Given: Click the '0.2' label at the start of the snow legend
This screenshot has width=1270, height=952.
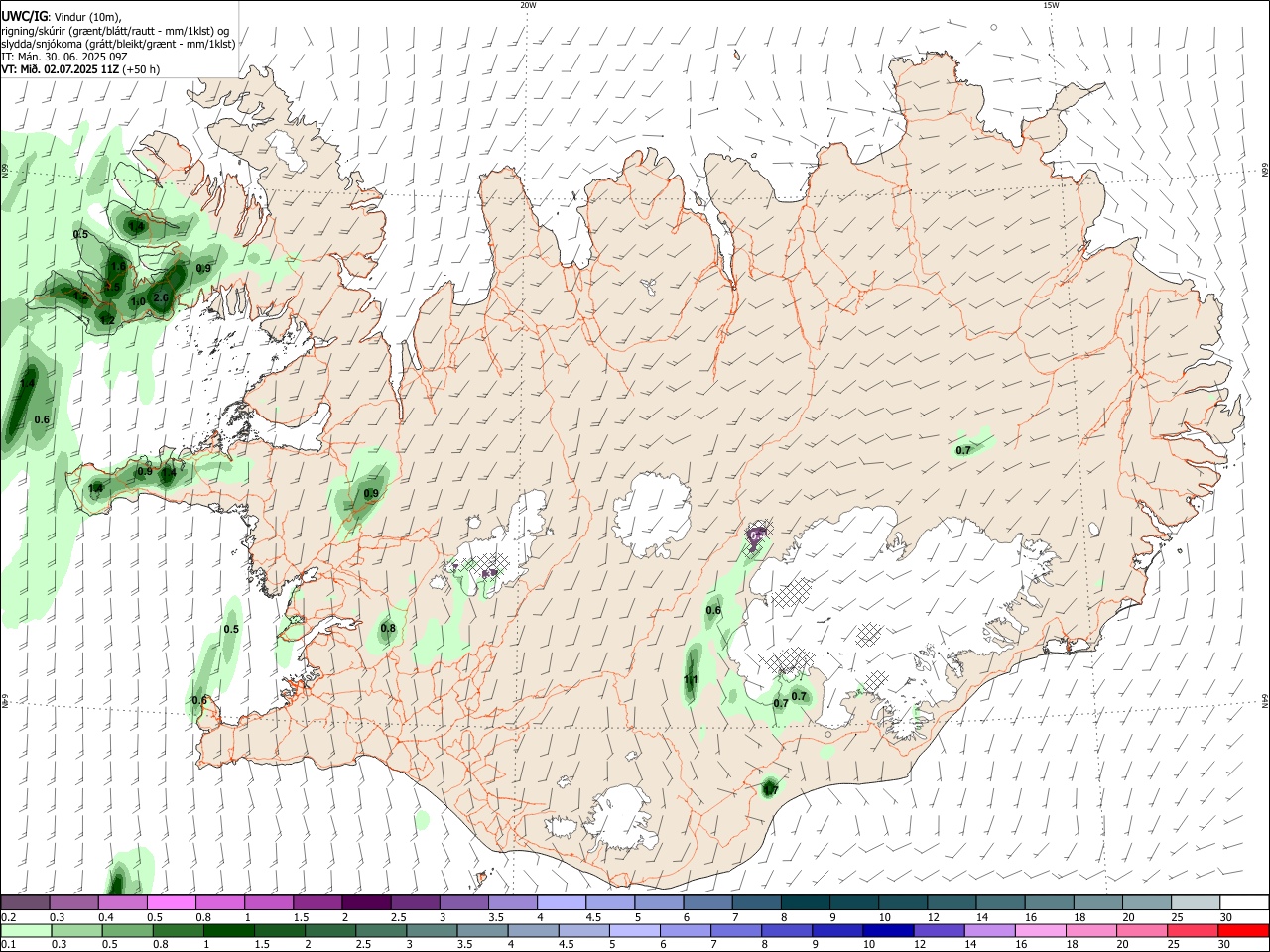Looking at the screenshot, I should coord(8,917).
